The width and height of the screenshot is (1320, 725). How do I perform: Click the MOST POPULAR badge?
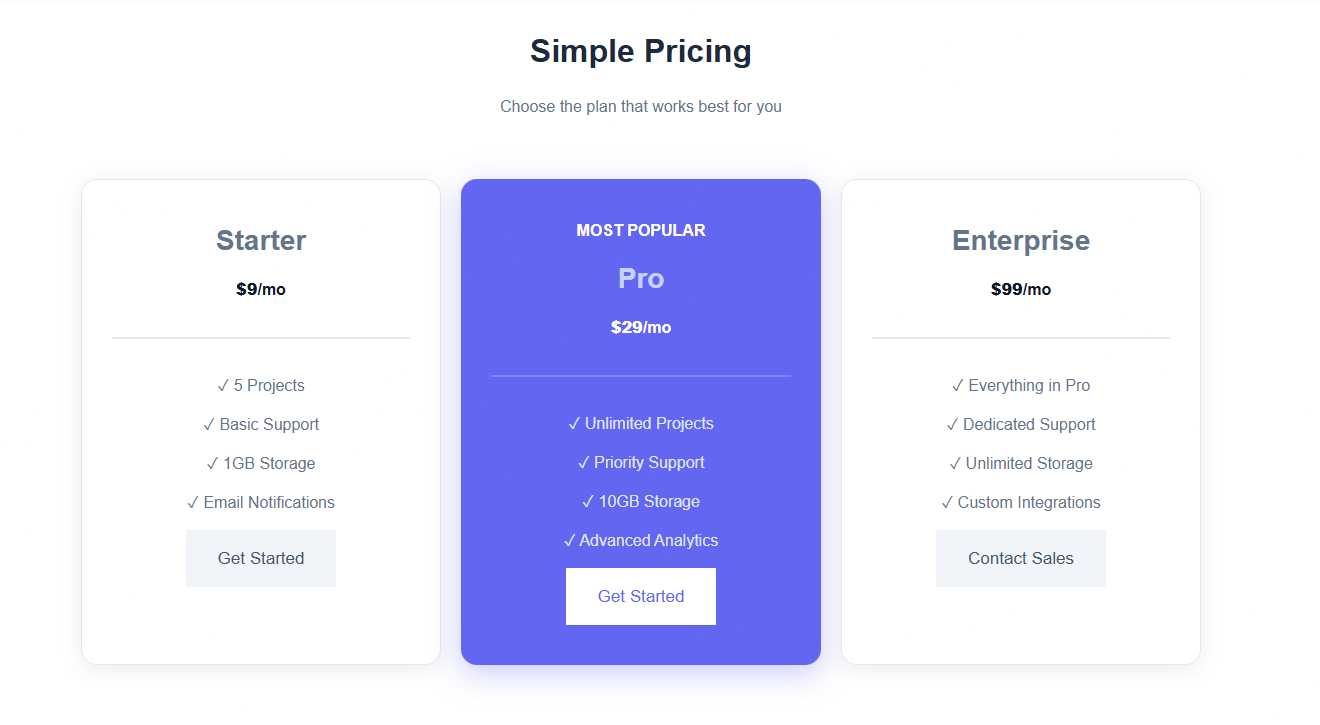pyautogui.click(x=641, y=230)
